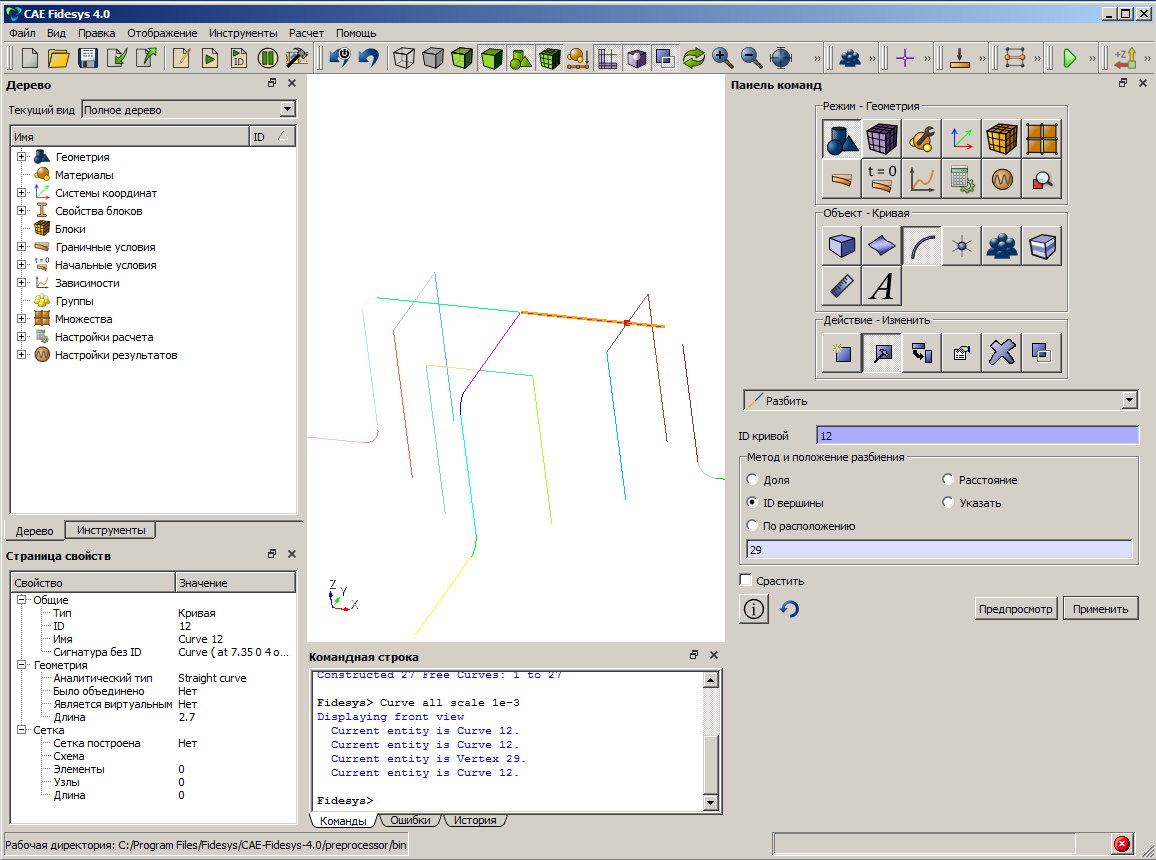Expand the Системы координат tree node

pos(21,192)
